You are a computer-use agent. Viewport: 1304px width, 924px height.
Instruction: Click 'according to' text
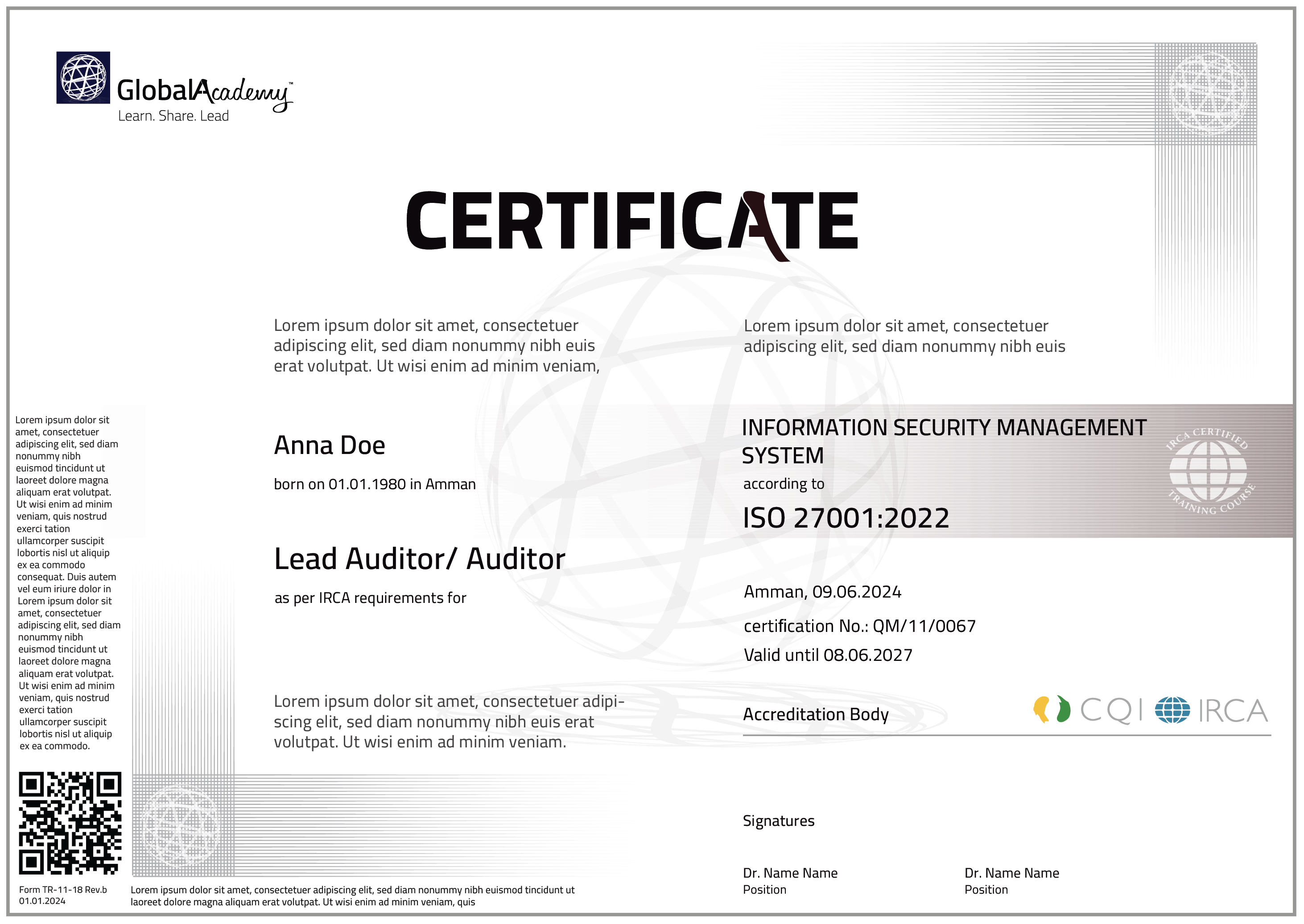(784, 483)
